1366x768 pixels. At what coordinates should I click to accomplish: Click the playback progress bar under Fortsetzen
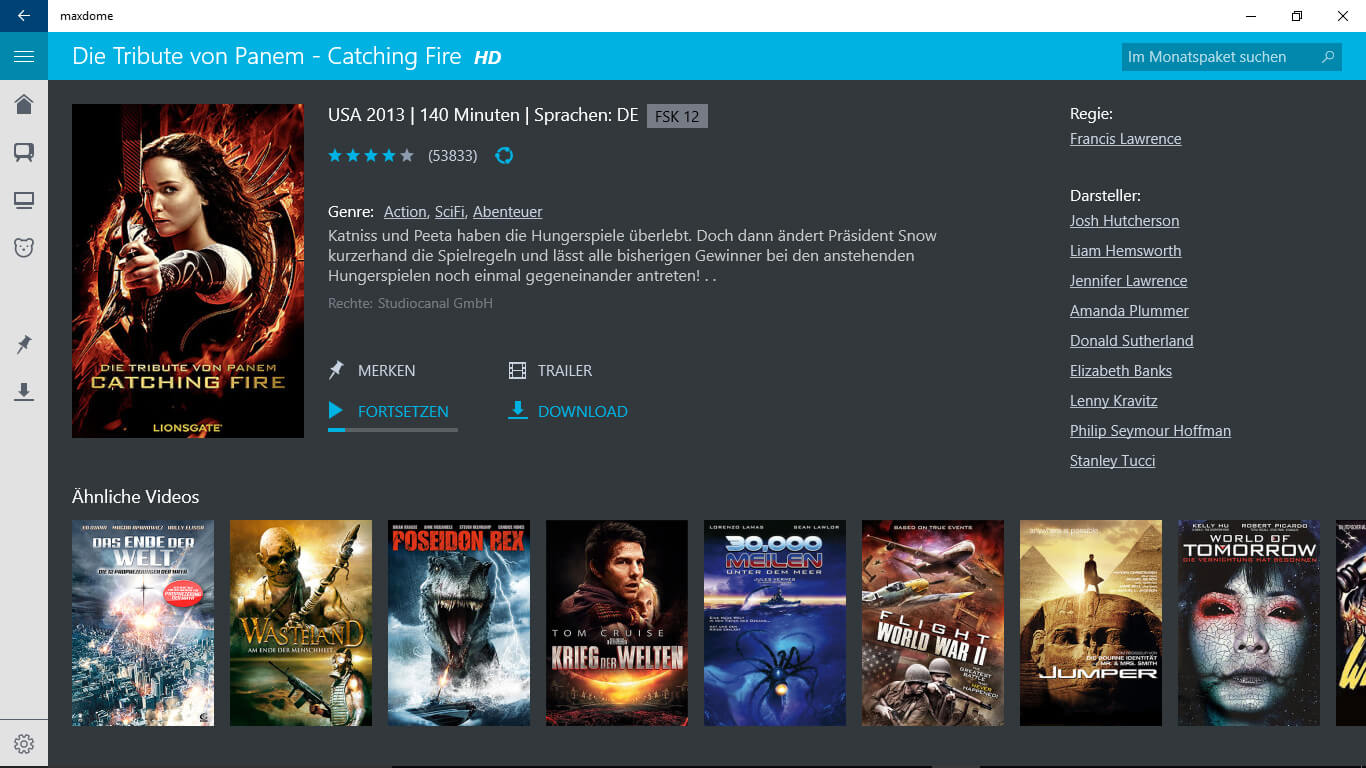(x=392, y=430)
